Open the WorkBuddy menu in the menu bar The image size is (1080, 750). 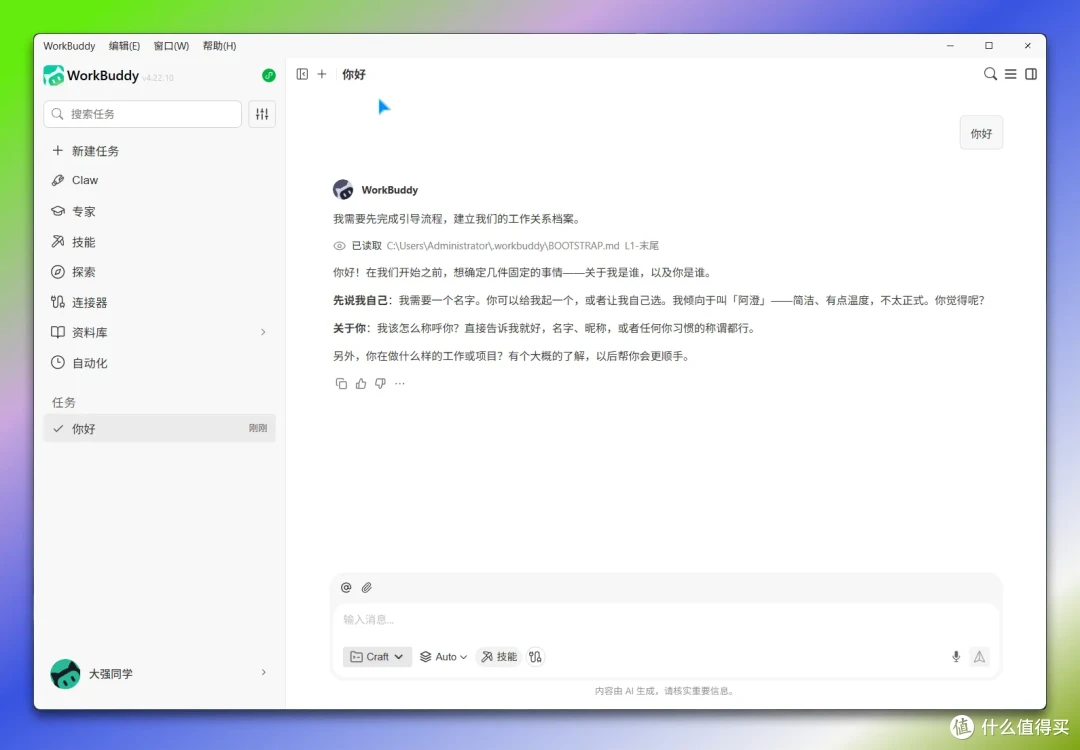[69, 46]
